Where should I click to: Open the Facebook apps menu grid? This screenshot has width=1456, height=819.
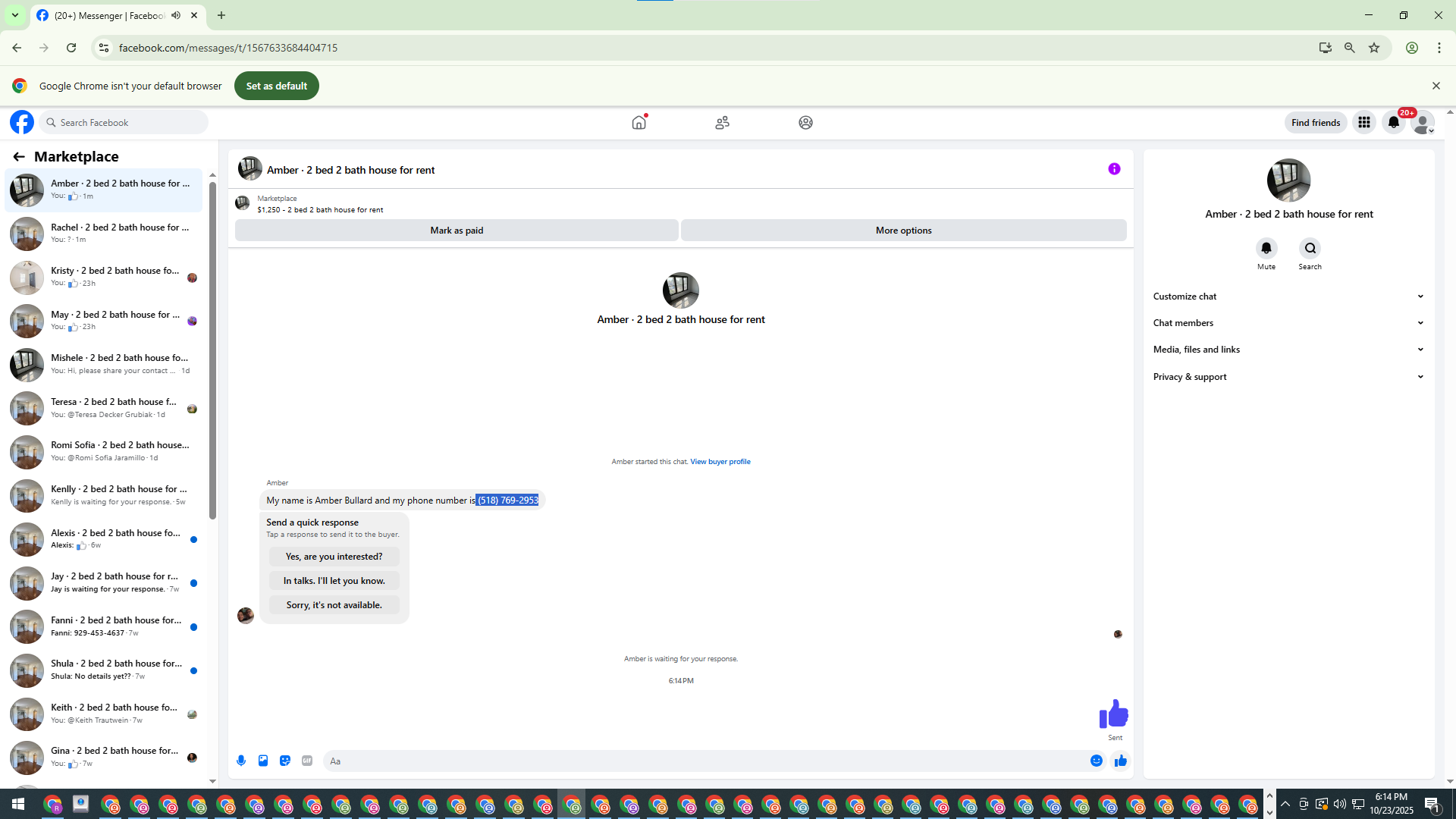pyautogui.click(x=1363, y=122)
